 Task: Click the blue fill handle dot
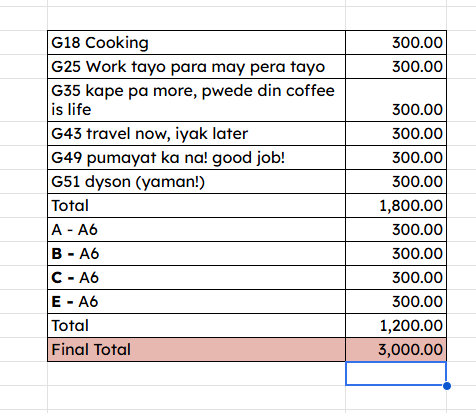coord(447,386)
